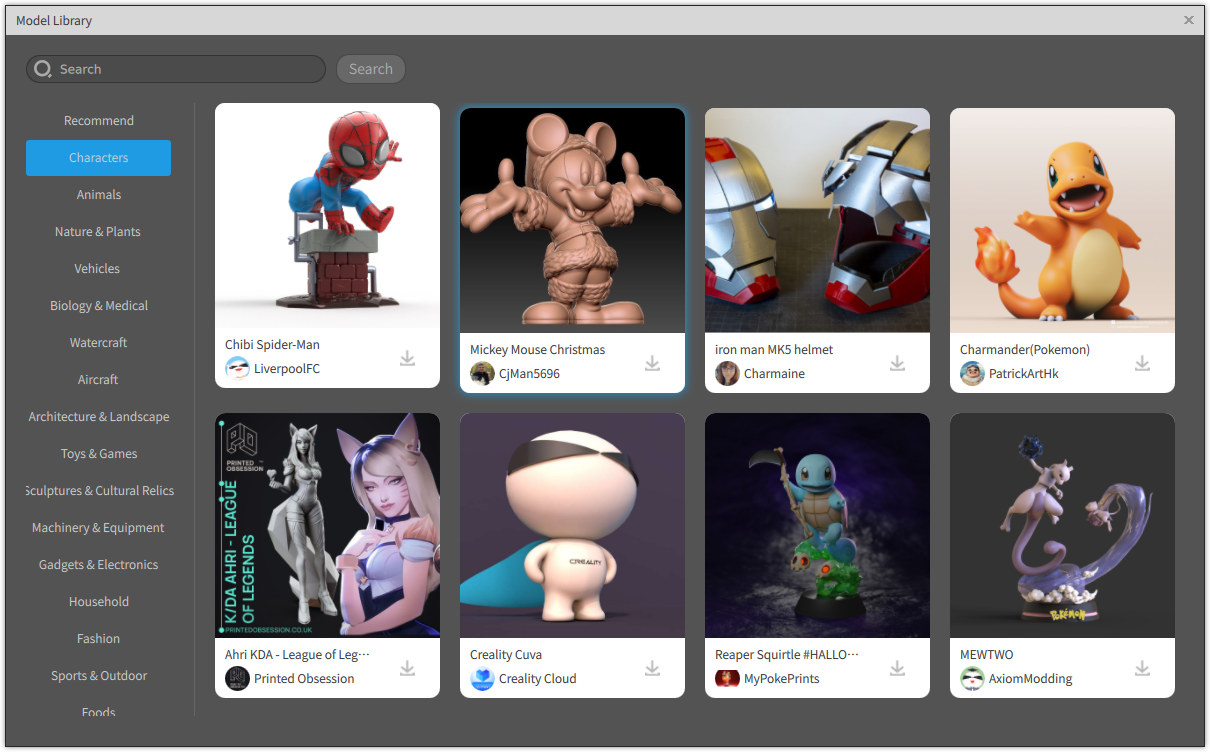The height and width of the screenshot is (752, 1210).
Task: Click author name 'Creality Cloud'
Action: pyautogui.click(x=537, y=679)
